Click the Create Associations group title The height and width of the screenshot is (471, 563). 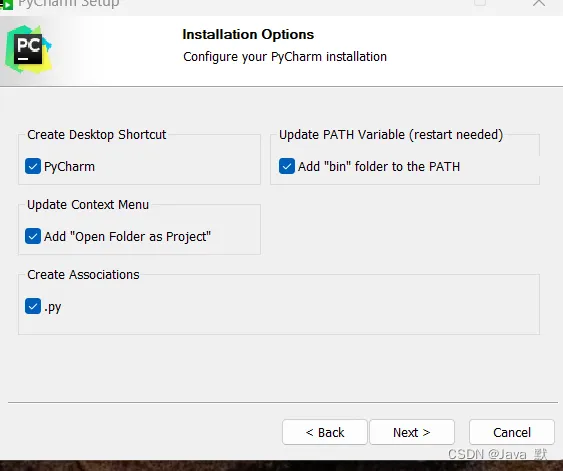tap(83, 275)
